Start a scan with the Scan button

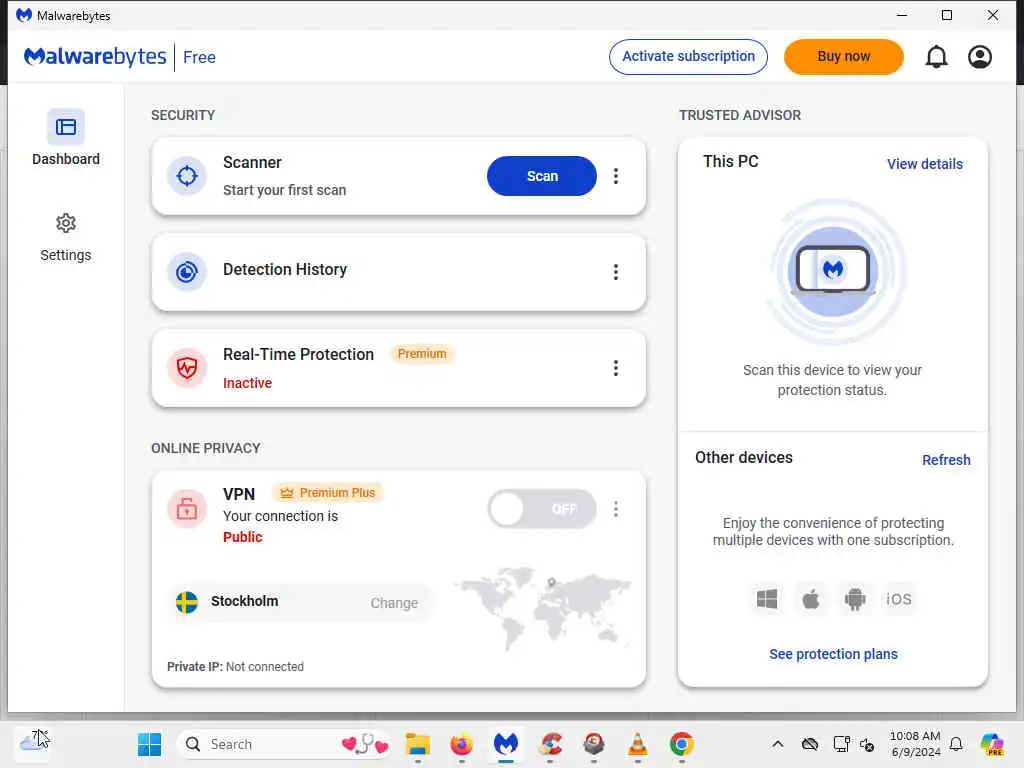click(x=541, y=176)
